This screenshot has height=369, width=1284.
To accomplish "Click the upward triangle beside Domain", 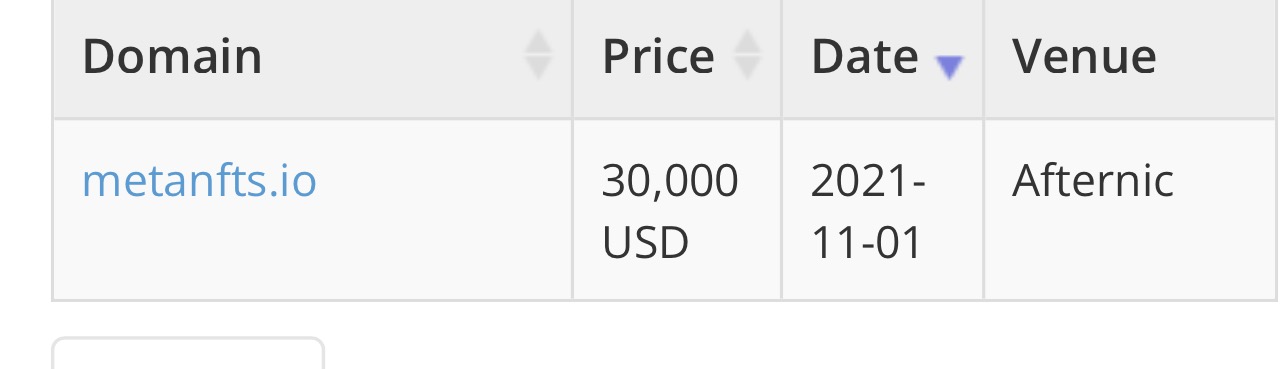I will pyautogui.click(x=538, y=43).
